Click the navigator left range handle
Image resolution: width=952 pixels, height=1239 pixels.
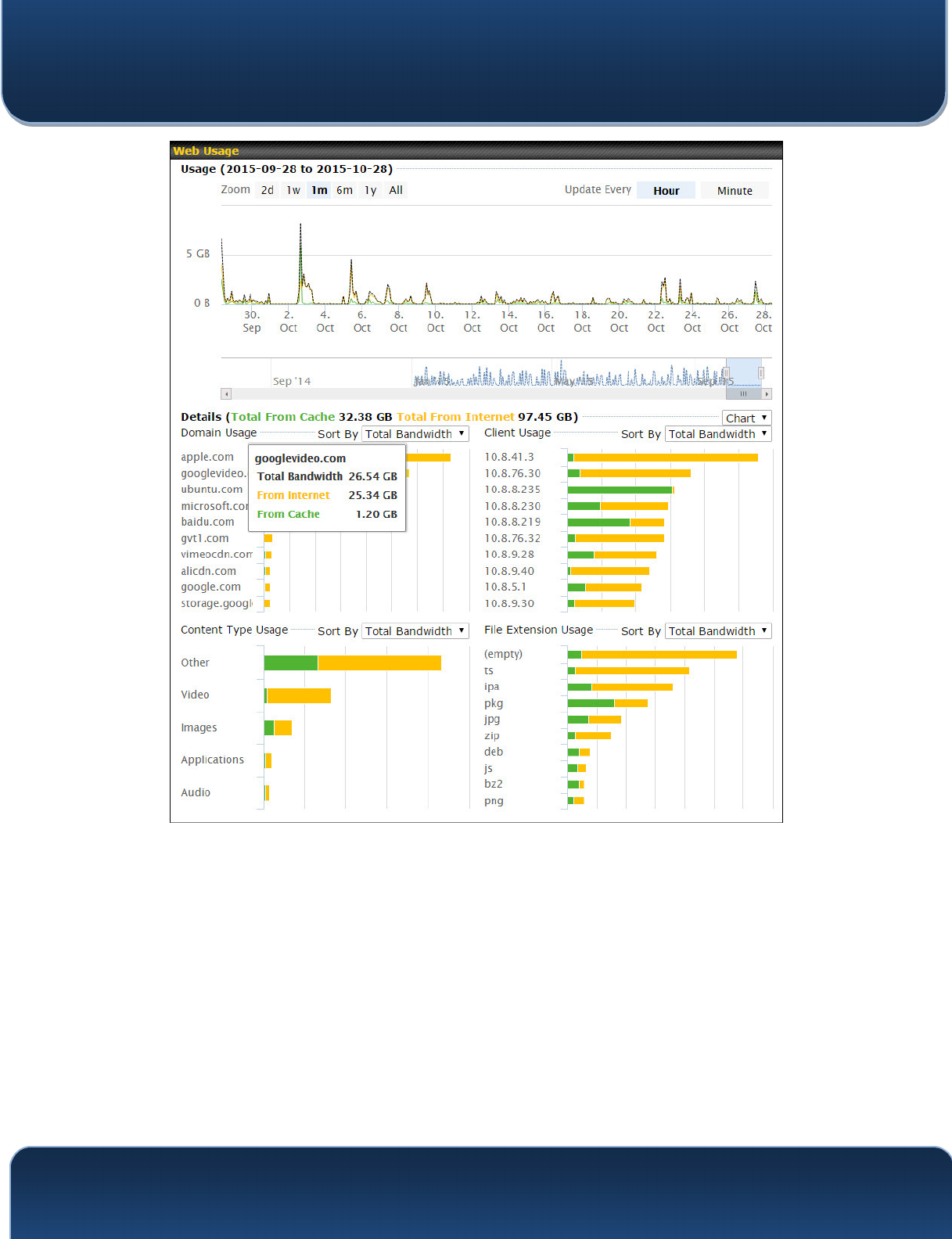tap(726, 373)
